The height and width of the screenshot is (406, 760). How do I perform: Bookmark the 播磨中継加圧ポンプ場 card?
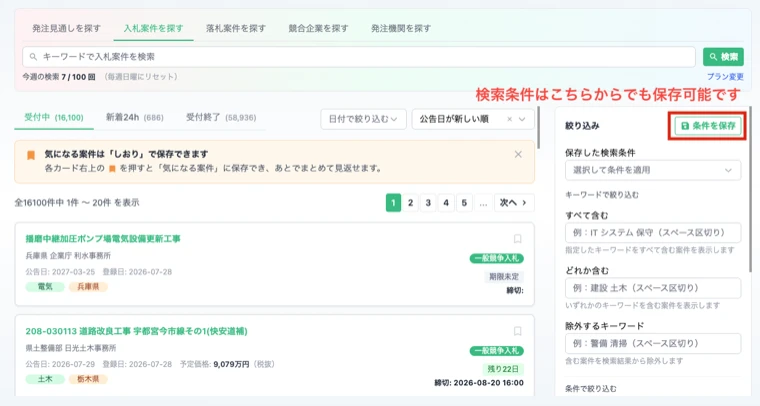[517, 238]
